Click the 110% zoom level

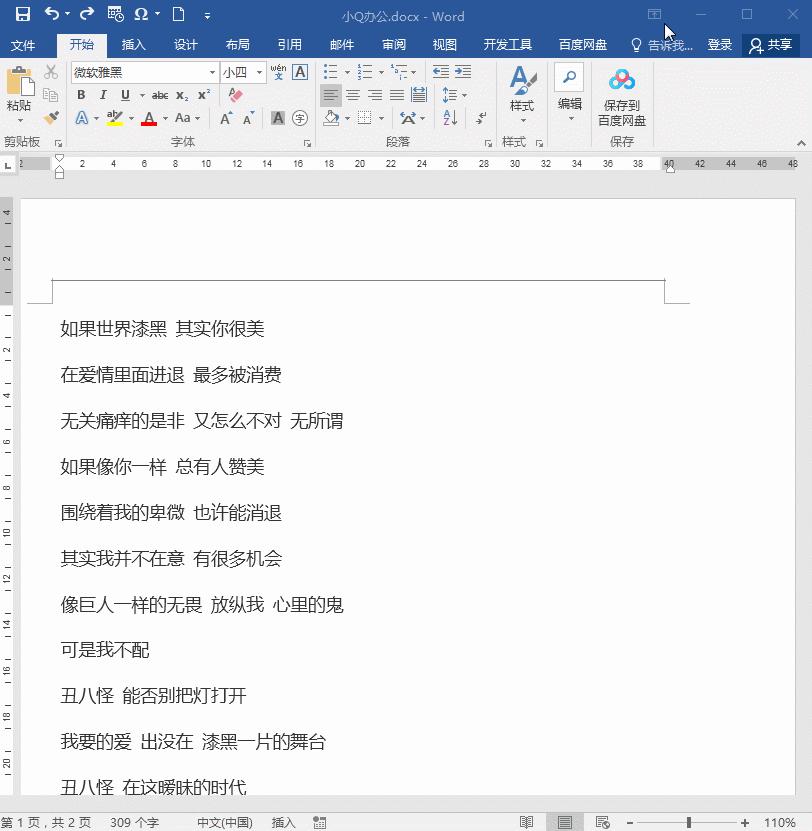coord(780,823)
